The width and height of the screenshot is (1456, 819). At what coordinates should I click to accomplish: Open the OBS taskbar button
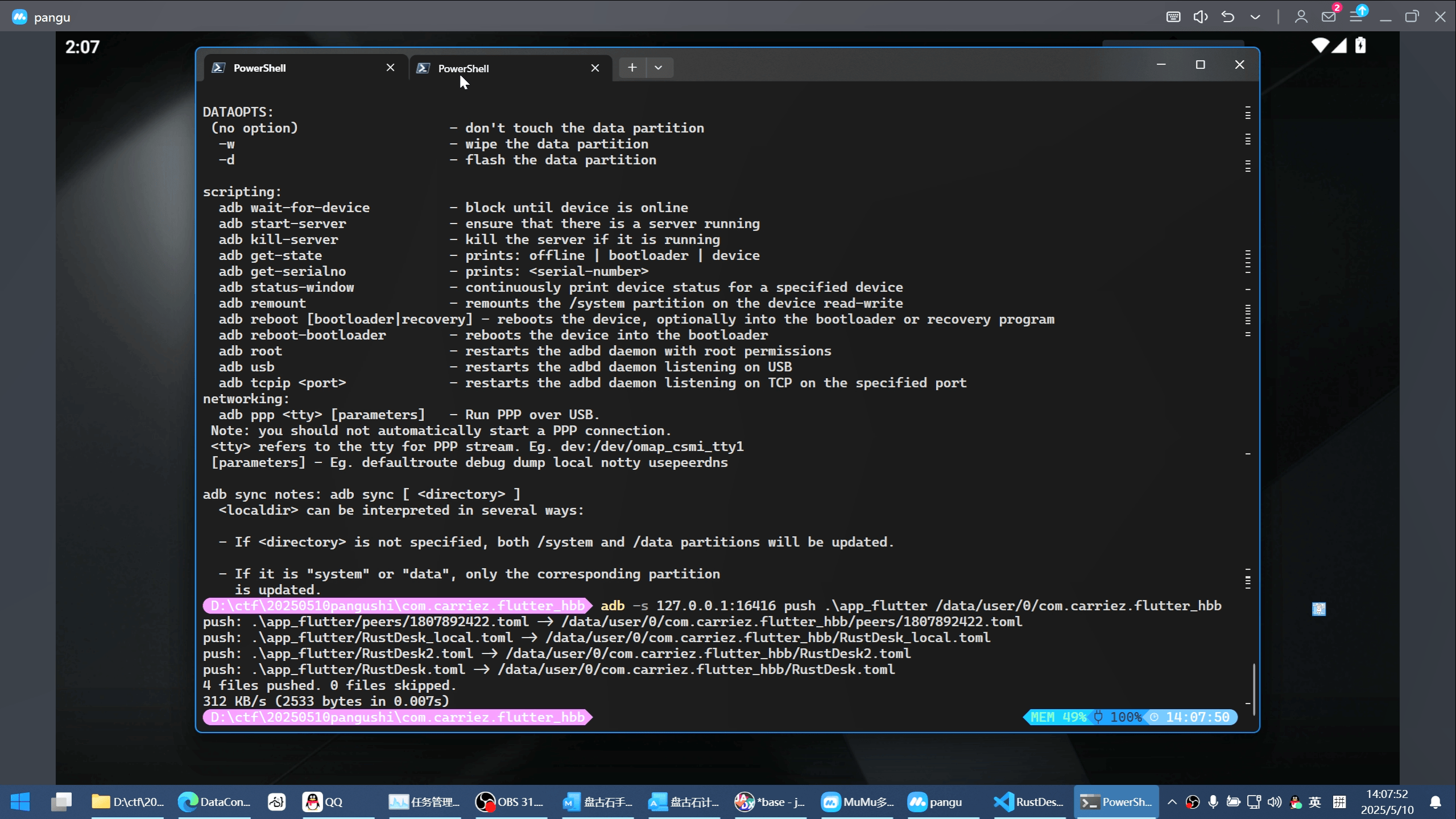click(x=509, y=802)
